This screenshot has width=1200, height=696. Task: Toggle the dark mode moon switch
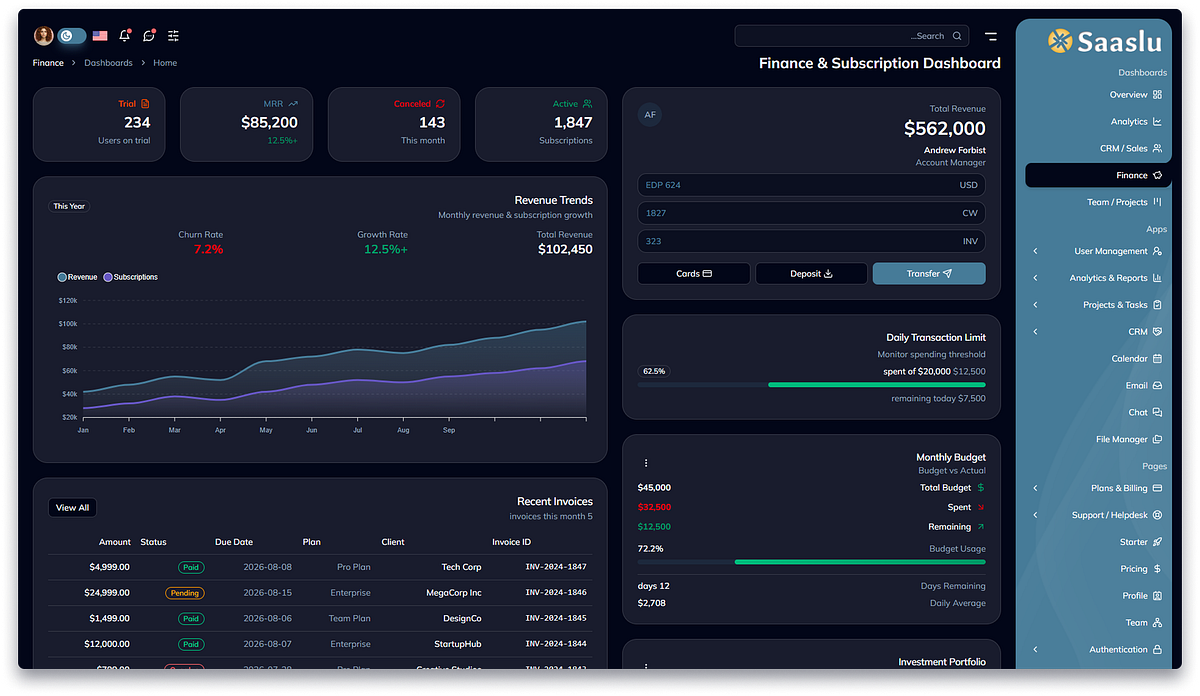click(71, 36)
